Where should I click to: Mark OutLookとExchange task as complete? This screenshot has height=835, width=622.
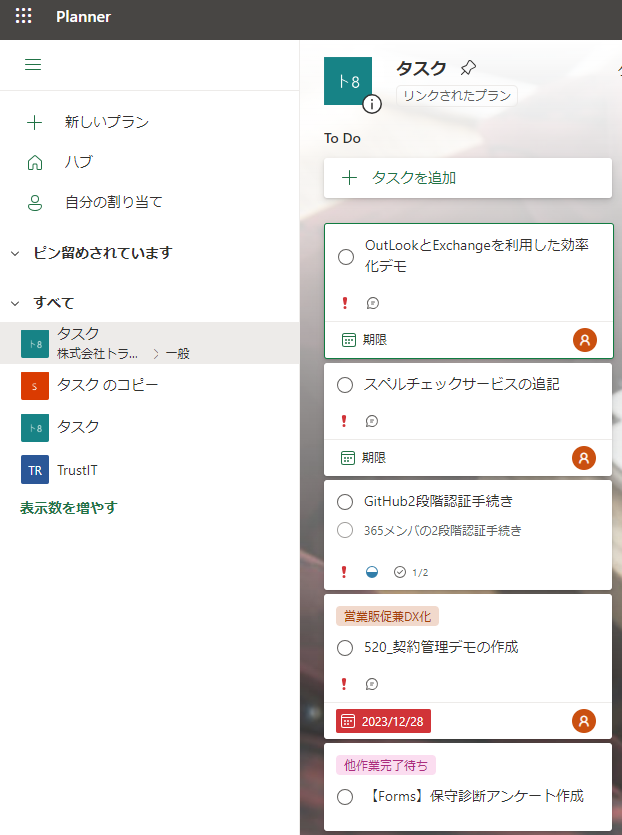[x=346, y=257]
